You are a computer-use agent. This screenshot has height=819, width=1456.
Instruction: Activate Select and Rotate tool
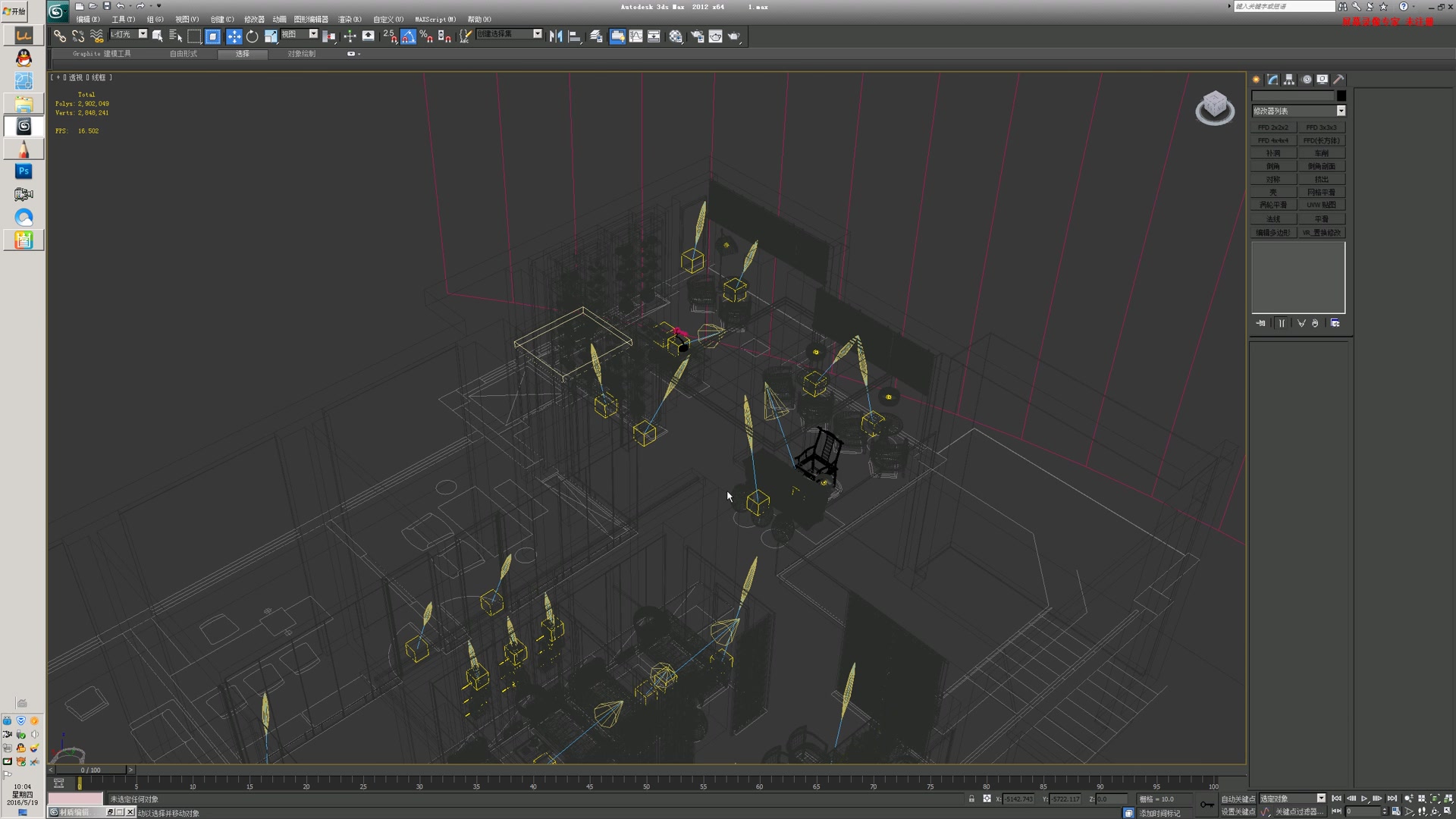point(253,36)
